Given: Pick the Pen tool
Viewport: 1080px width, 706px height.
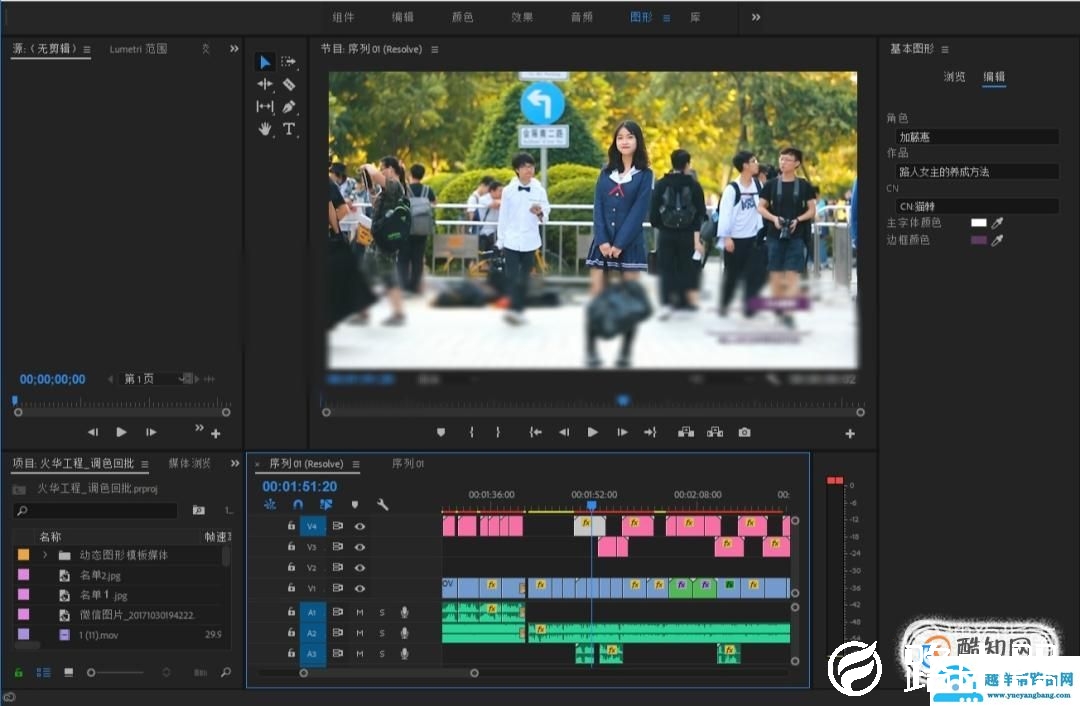Looking at the screenshot, I should [x=289, y=107].
